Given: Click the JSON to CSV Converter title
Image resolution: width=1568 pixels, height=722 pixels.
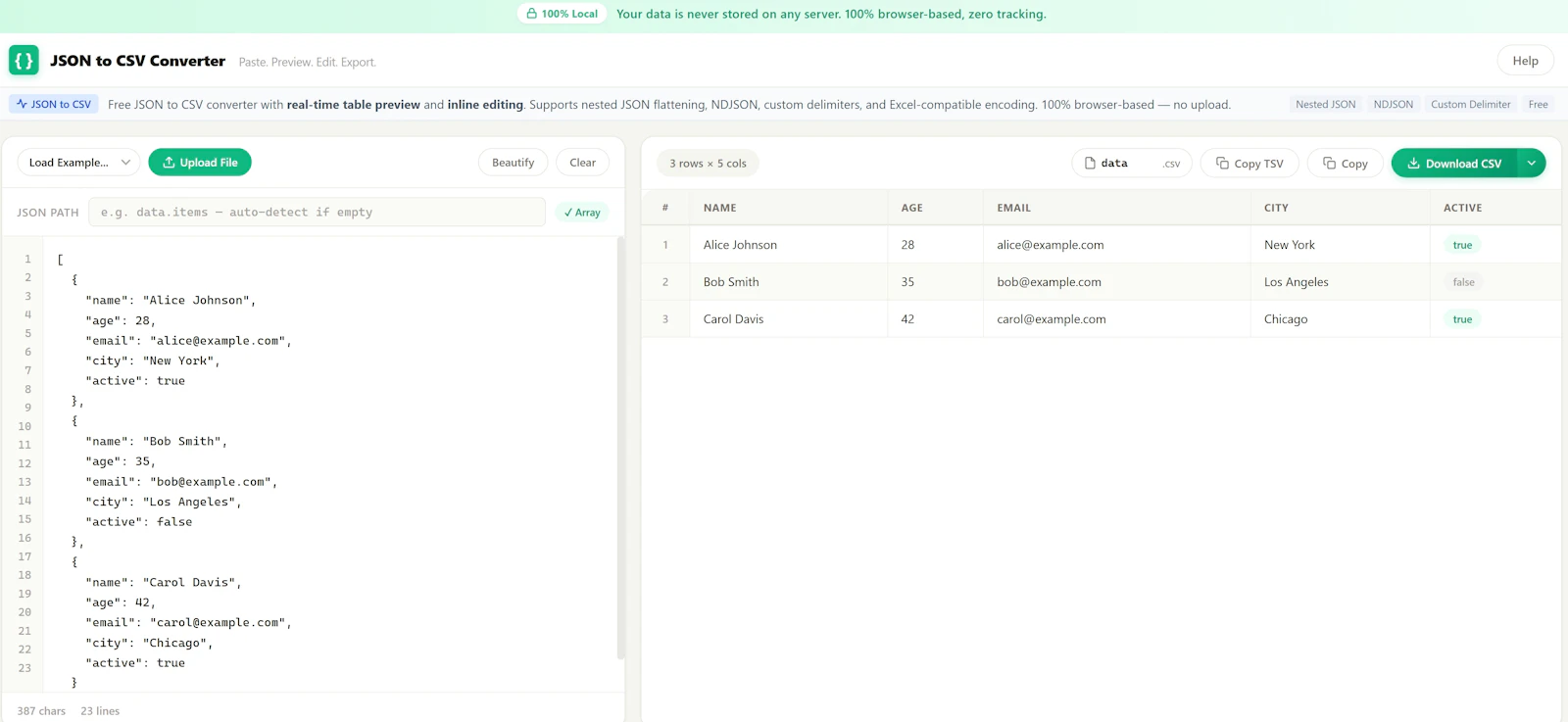Looking at the screenshot, I should click(138, 61).
